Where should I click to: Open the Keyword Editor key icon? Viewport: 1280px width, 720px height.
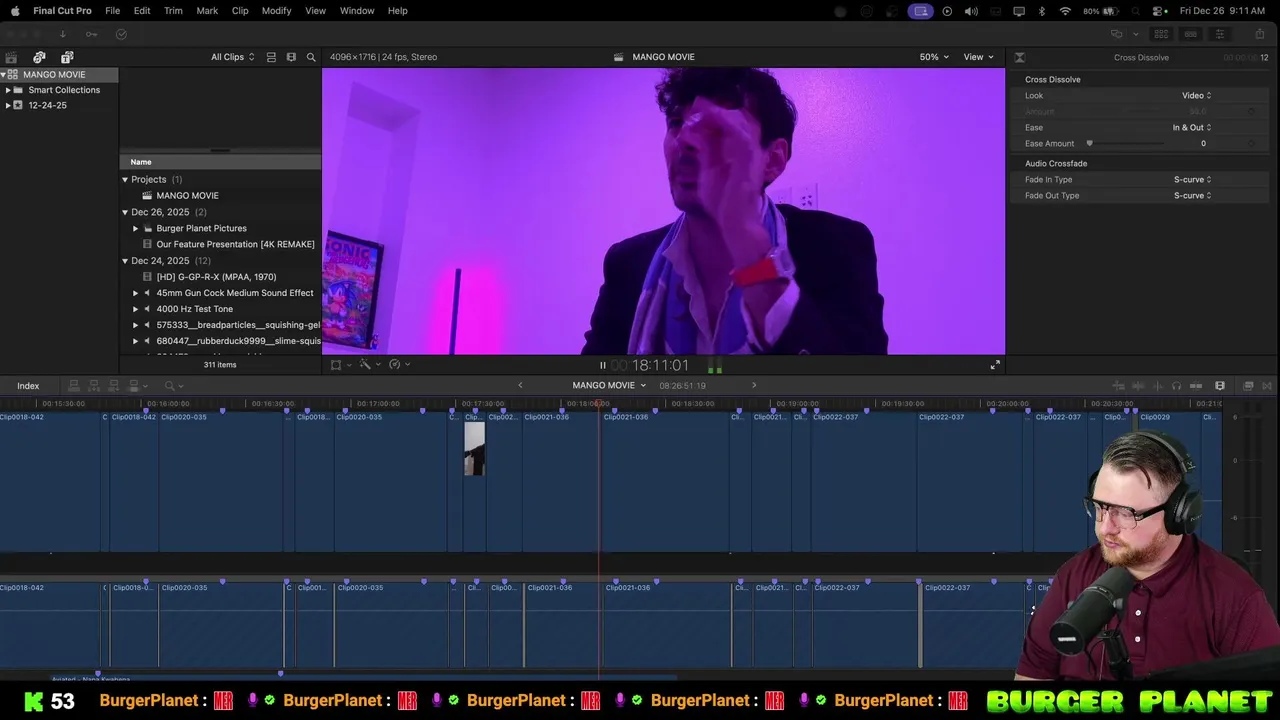(x=91, y=34)
